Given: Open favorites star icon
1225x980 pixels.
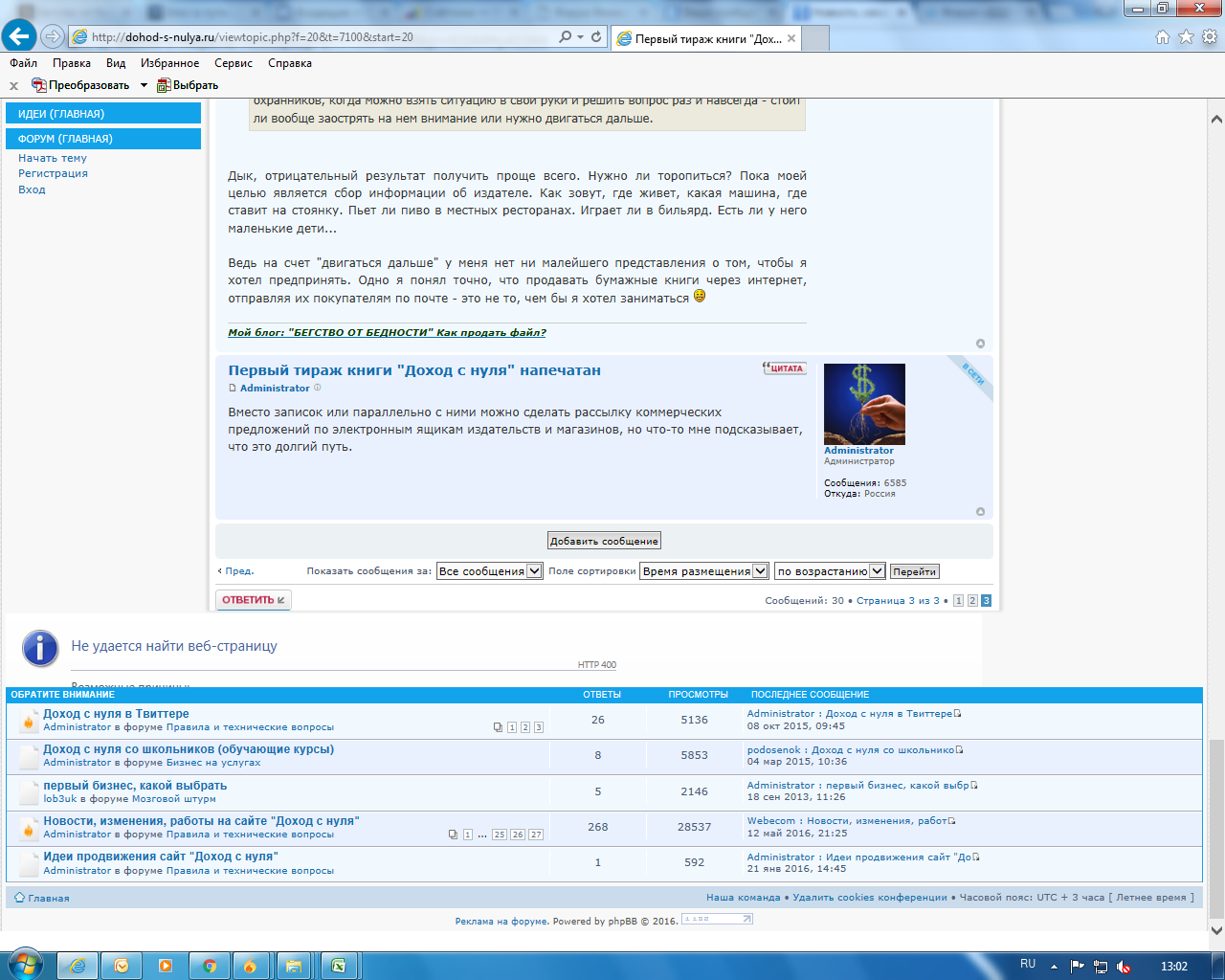Looking at the screenshot, I should point(1186,36).
